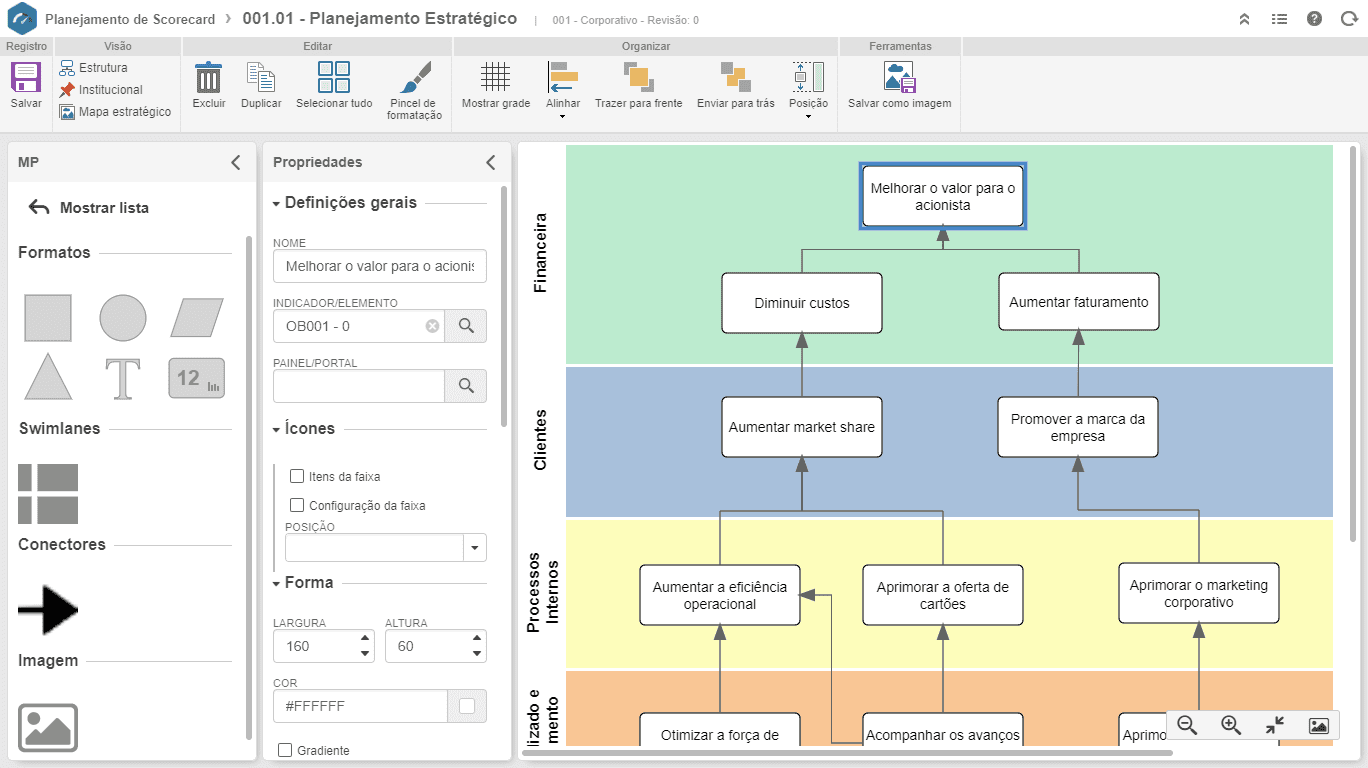The width and height of the screenshot is (1368, 768).
Task: Collapse the Ícones section
Action: tap(277, 429)
